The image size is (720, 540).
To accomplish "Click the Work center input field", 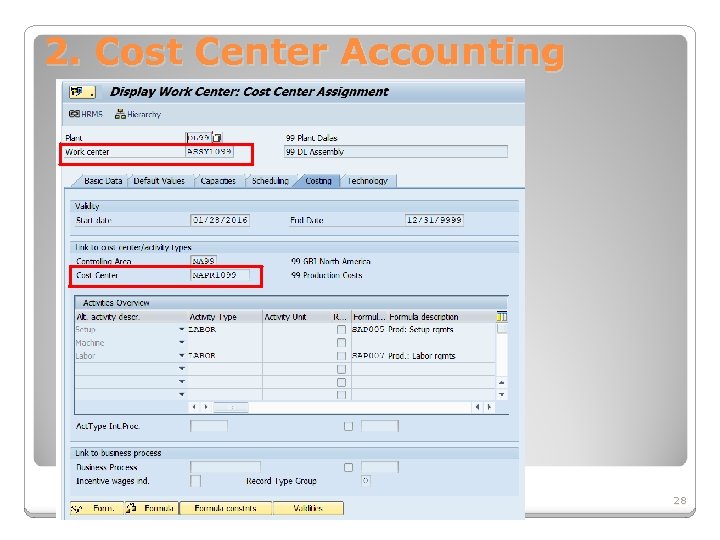I will (209, 152).
